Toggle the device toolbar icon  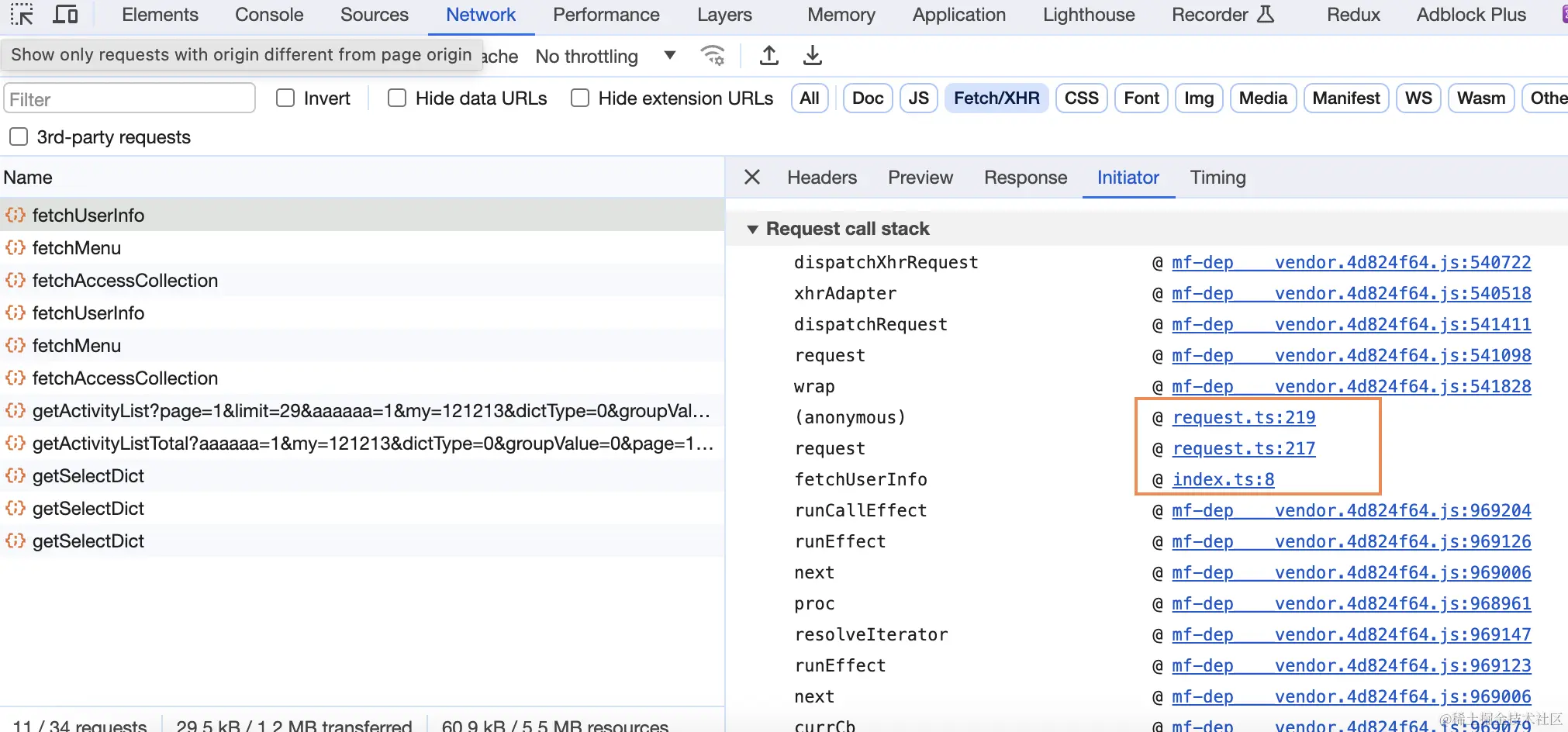(66, 14)
